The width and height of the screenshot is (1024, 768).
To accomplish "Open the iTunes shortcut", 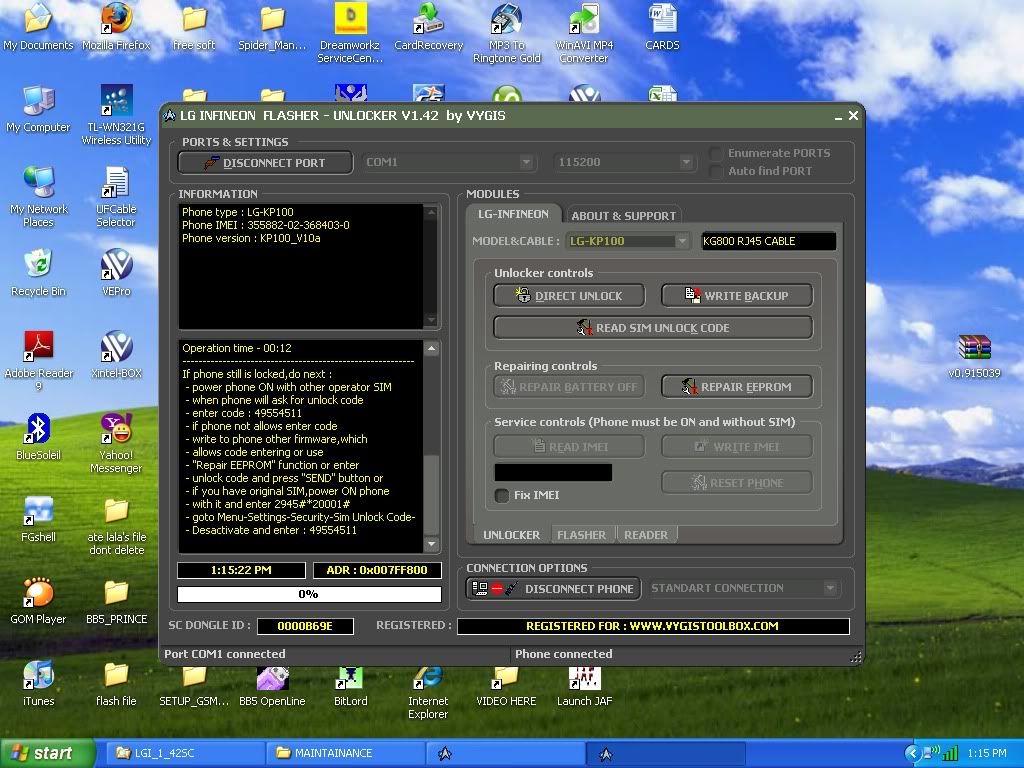I will pyautogui.click(x=38, y=682).
